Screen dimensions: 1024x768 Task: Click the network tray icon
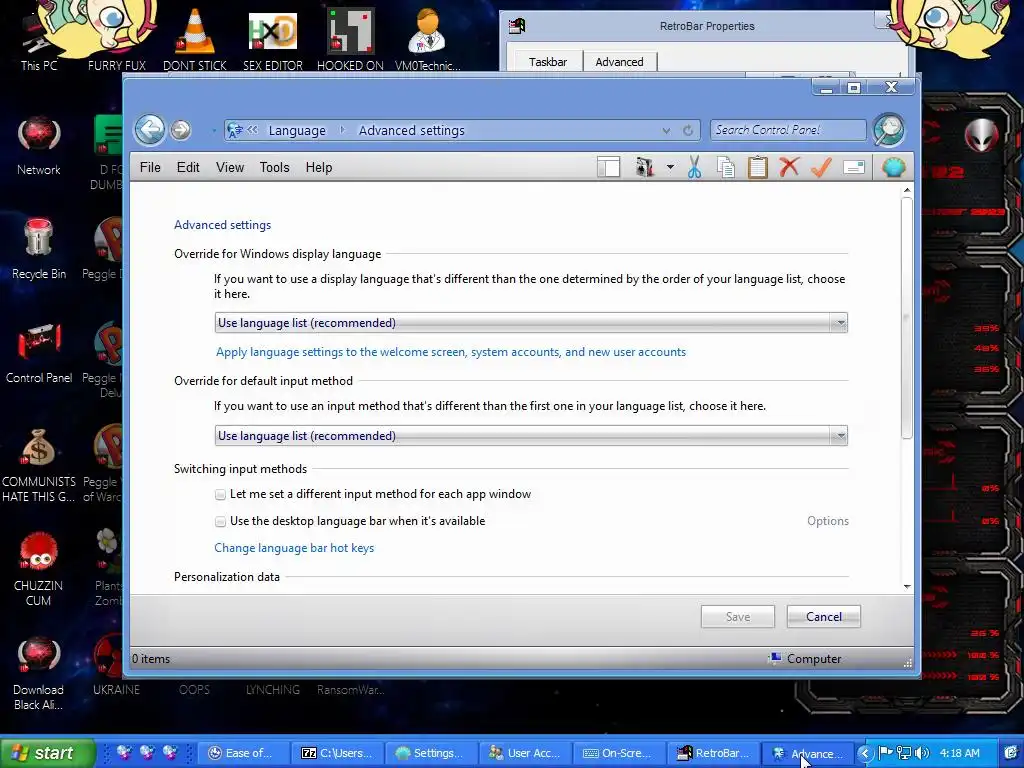(904, 753)
